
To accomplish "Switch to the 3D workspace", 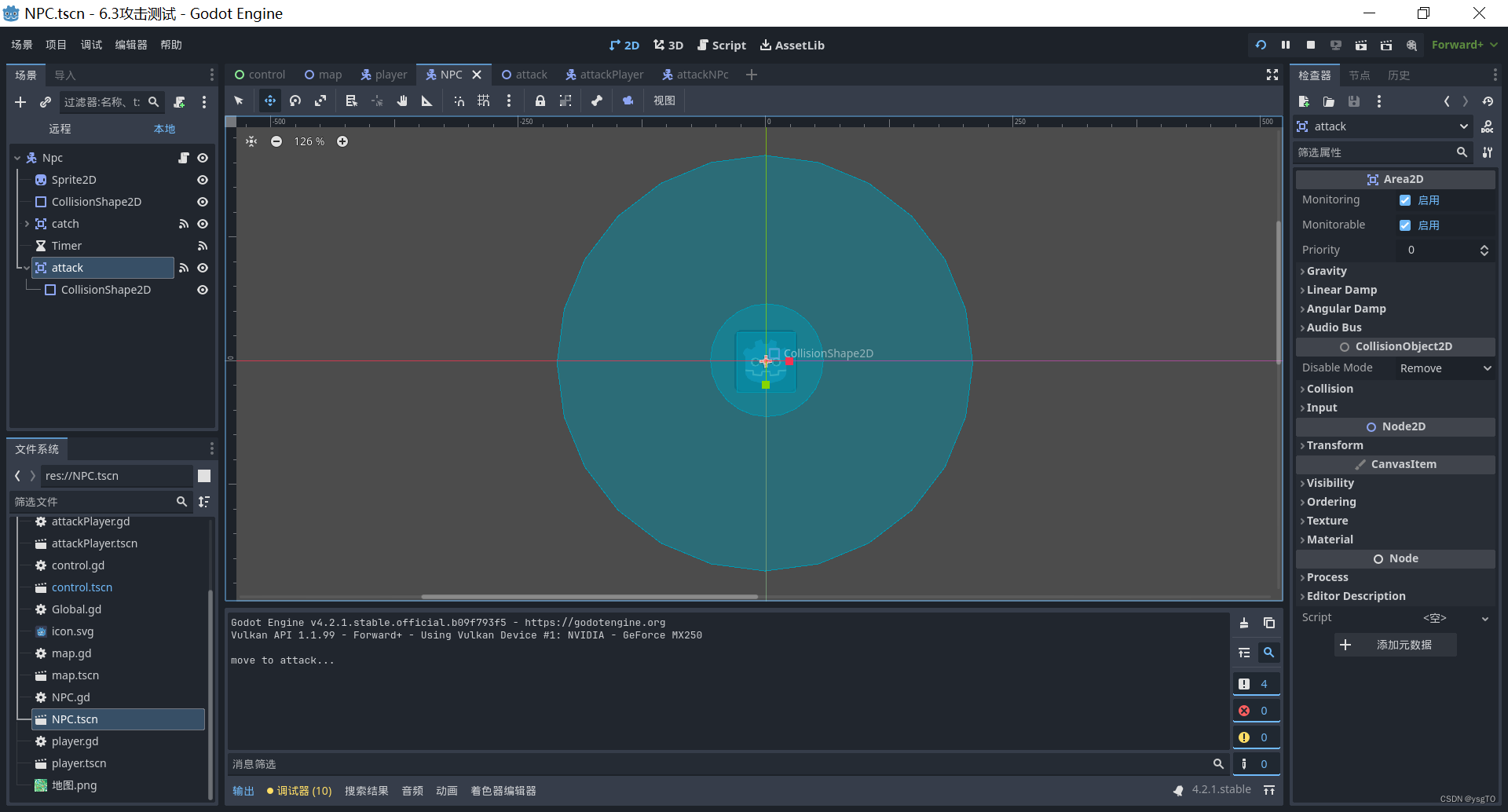I will [668, 45].
